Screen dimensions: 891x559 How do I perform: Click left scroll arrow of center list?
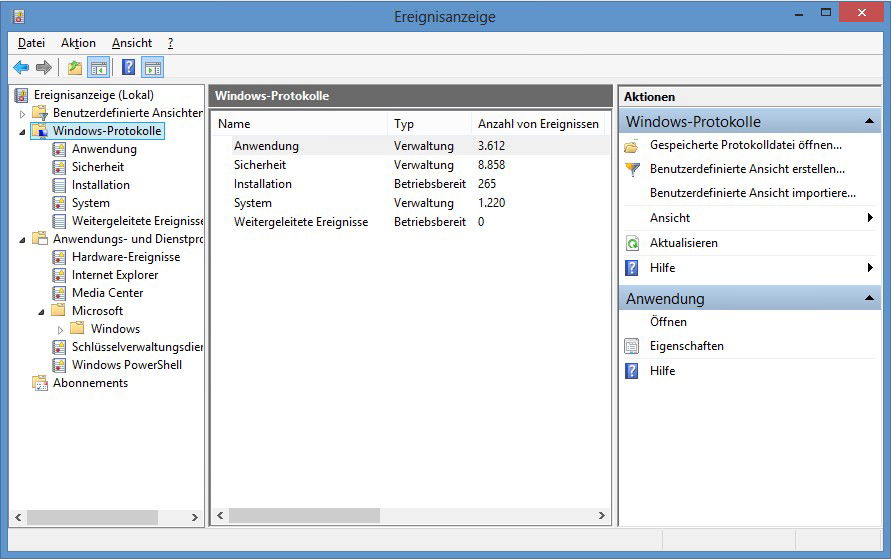[x=220, y=515]
